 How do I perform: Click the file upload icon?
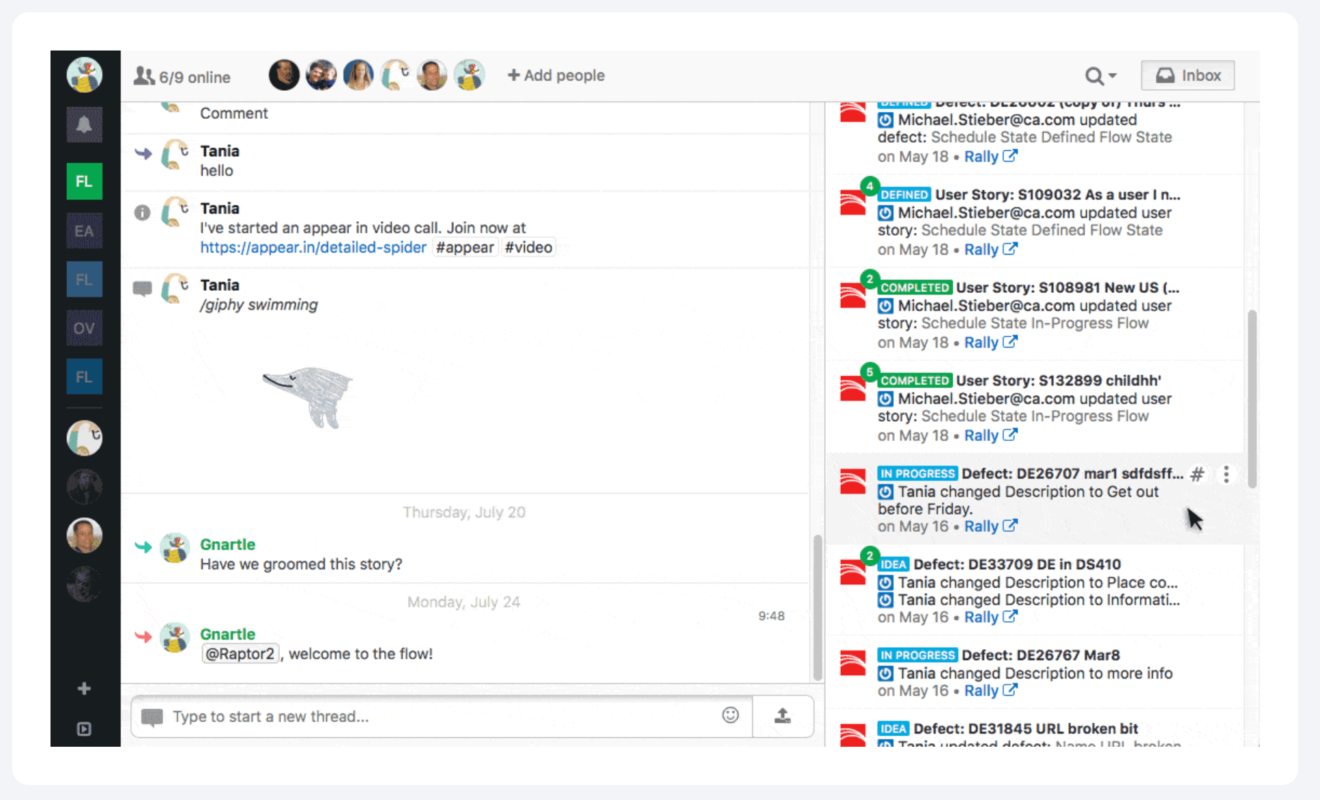click(x=783, y=715)
